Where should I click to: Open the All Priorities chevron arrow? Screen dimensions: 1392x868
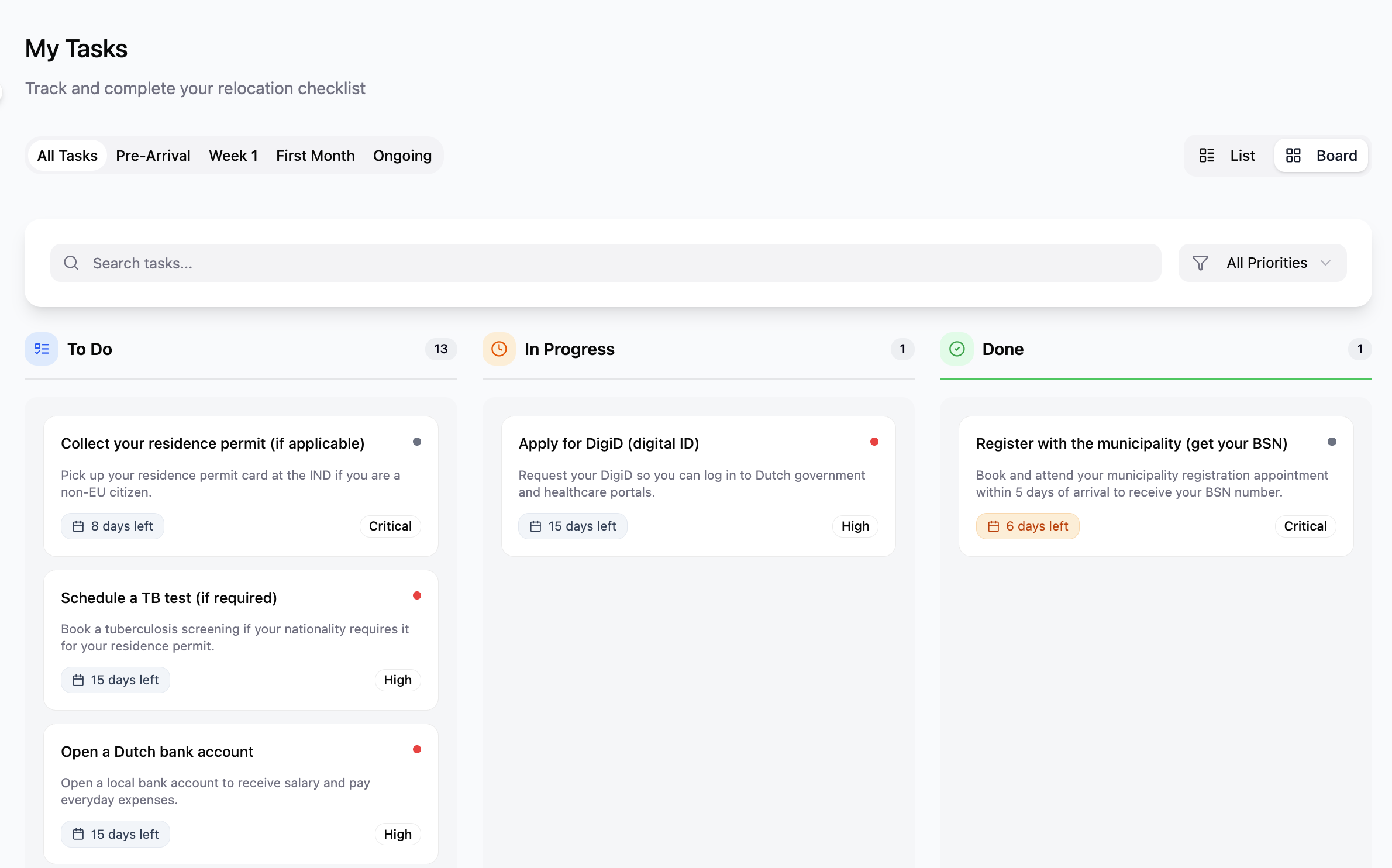(x=1325, y=263)
